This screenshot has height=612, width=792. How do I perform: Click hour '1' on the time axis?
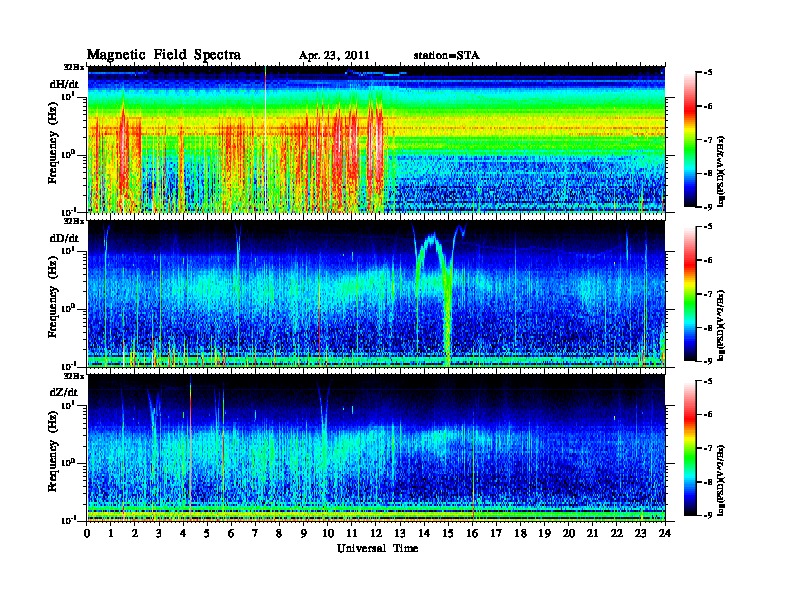[111, 533]
